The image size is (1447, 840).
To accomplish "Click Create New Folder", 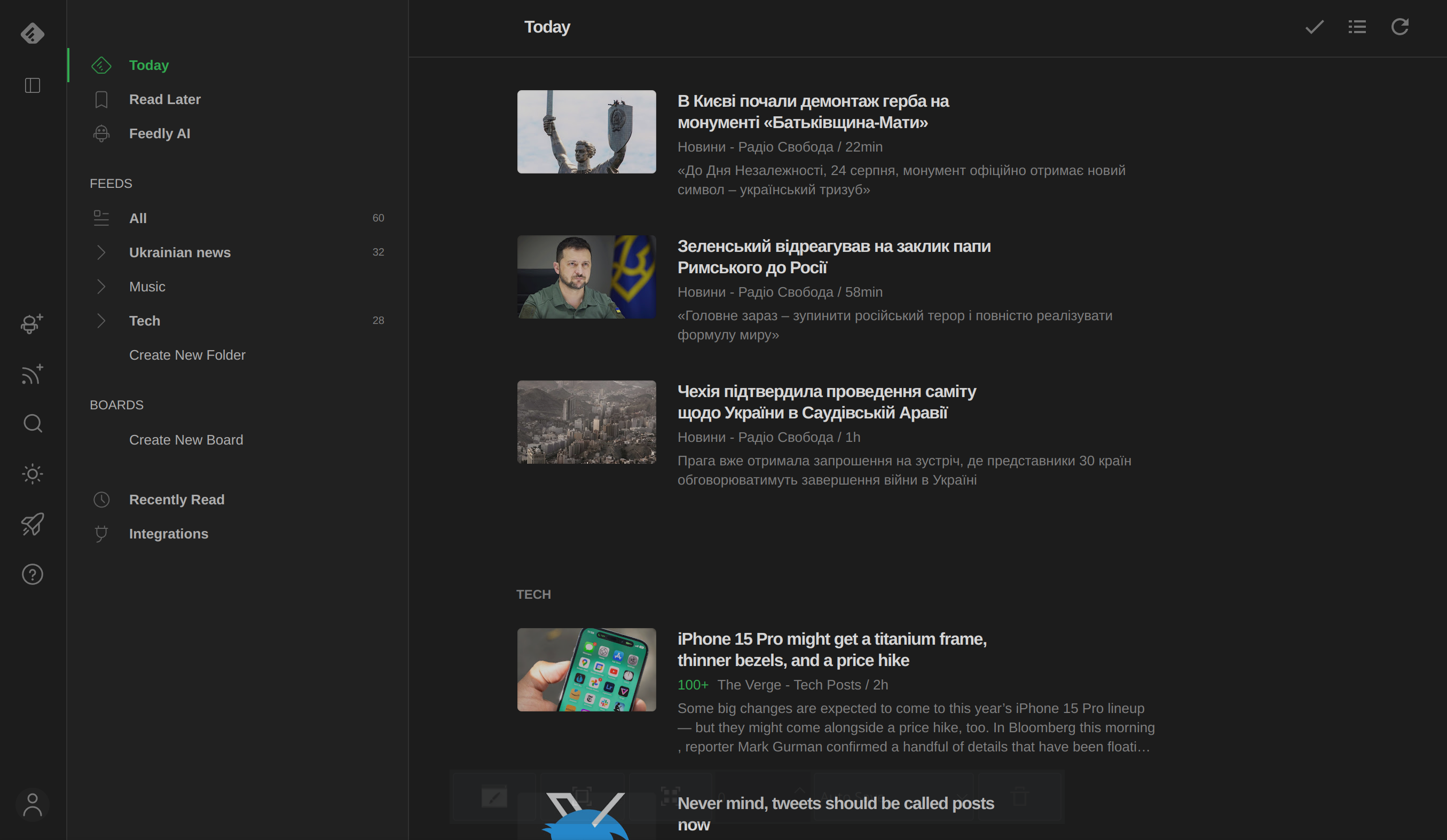I will 187,355.
